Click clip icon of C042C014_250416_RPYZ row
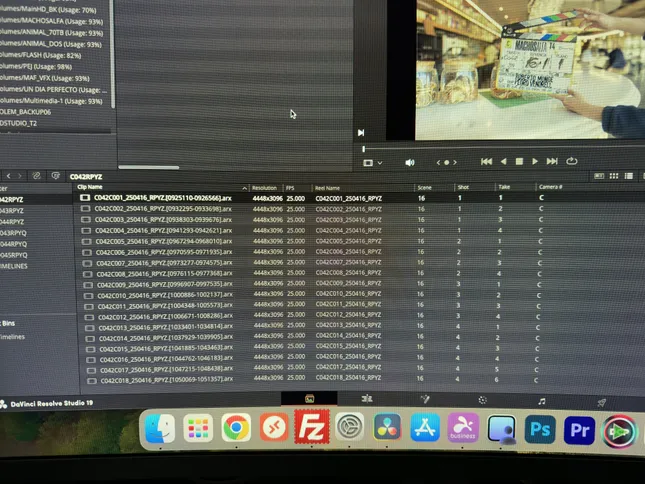This screenshot has width=645, height=484. (x=90, y=339)
